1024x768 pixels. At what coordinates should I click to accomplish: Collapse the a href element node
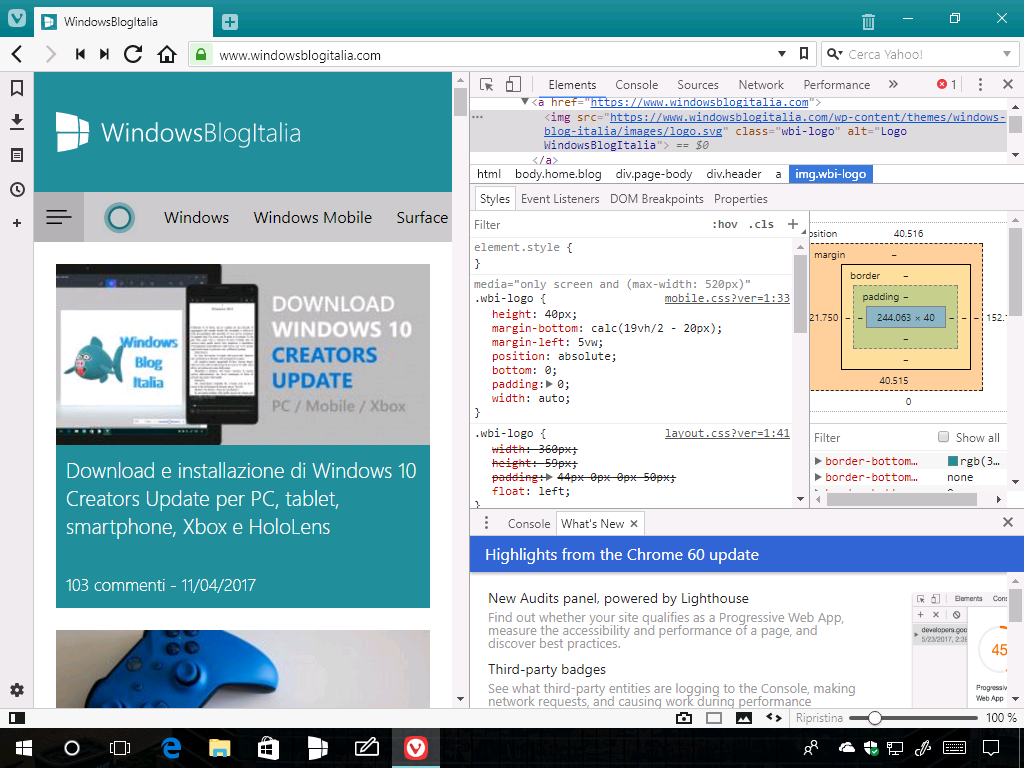525,102
